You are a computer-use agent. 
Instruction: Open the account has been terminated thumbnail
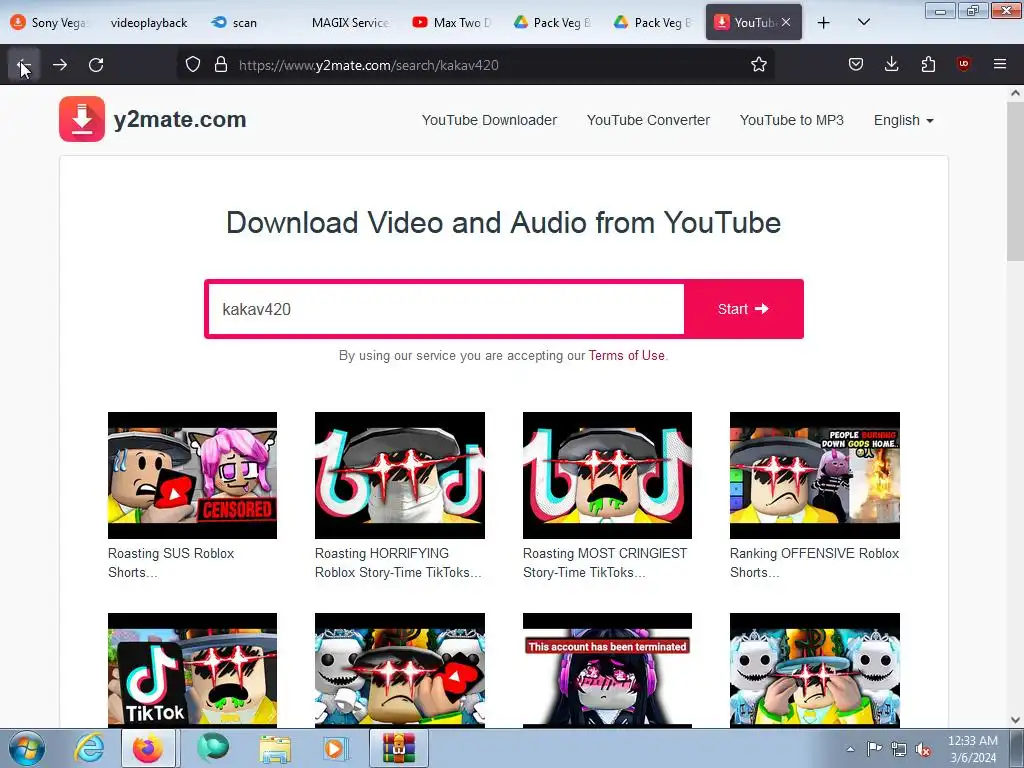pos(607,670)
